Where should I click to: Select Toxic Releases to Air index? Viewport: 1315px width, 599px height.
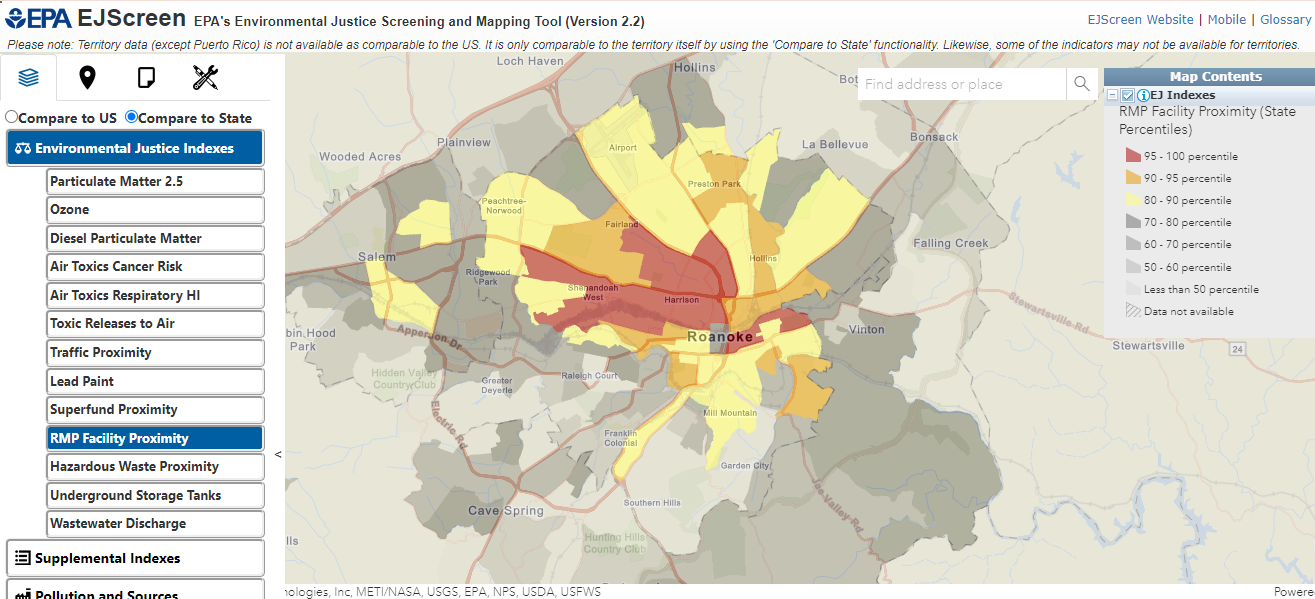(x=156, y=324)
